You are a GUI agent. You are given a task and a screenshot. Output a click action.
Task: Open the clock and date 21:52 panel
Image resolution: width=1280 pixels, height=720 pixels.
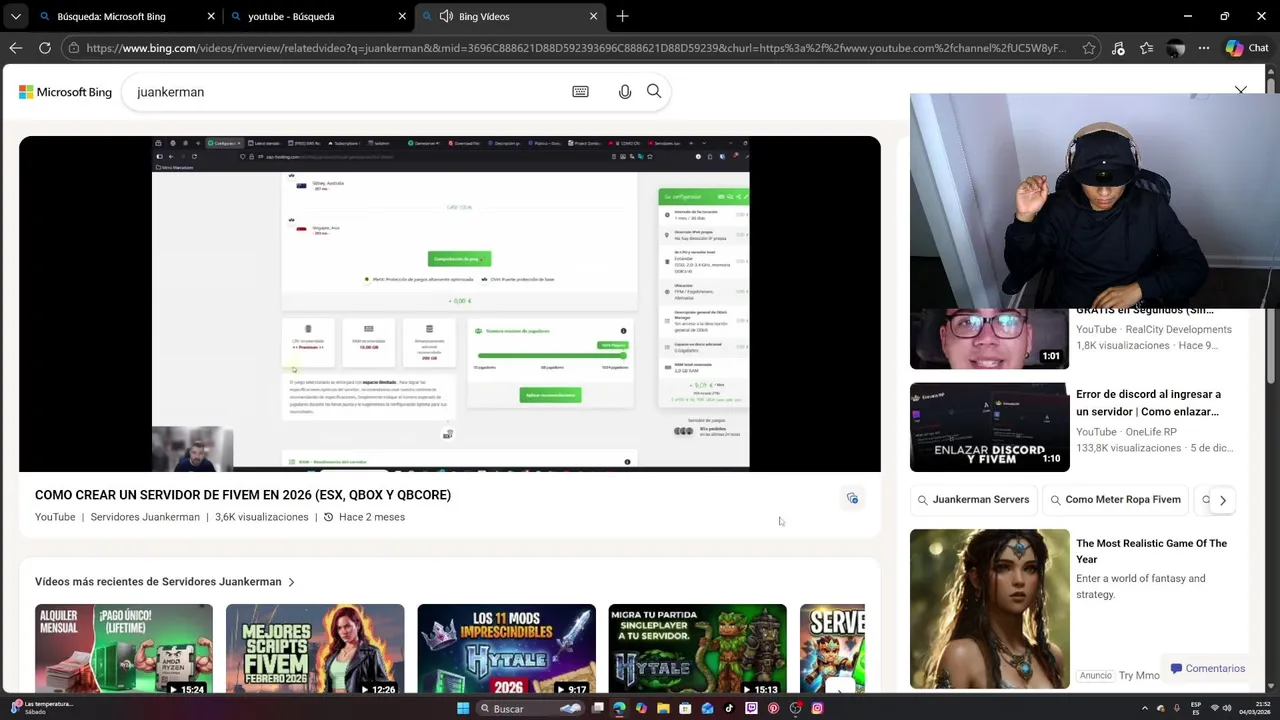tap(1253, 708)
